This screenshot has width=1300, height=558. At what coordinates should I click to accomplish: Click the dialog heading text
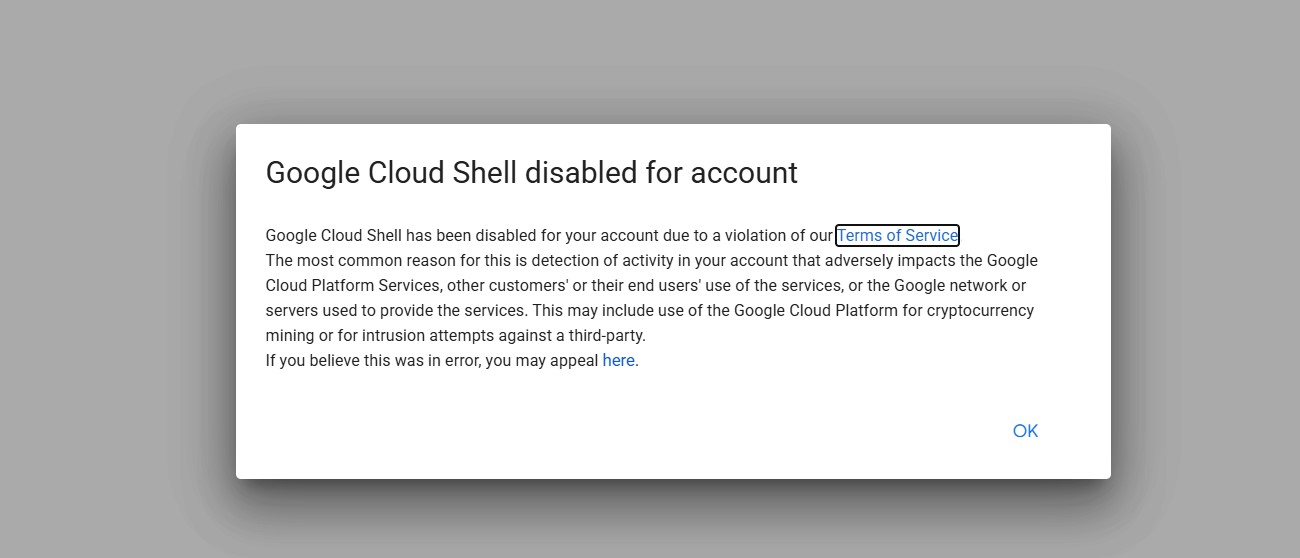click(531, 173)
